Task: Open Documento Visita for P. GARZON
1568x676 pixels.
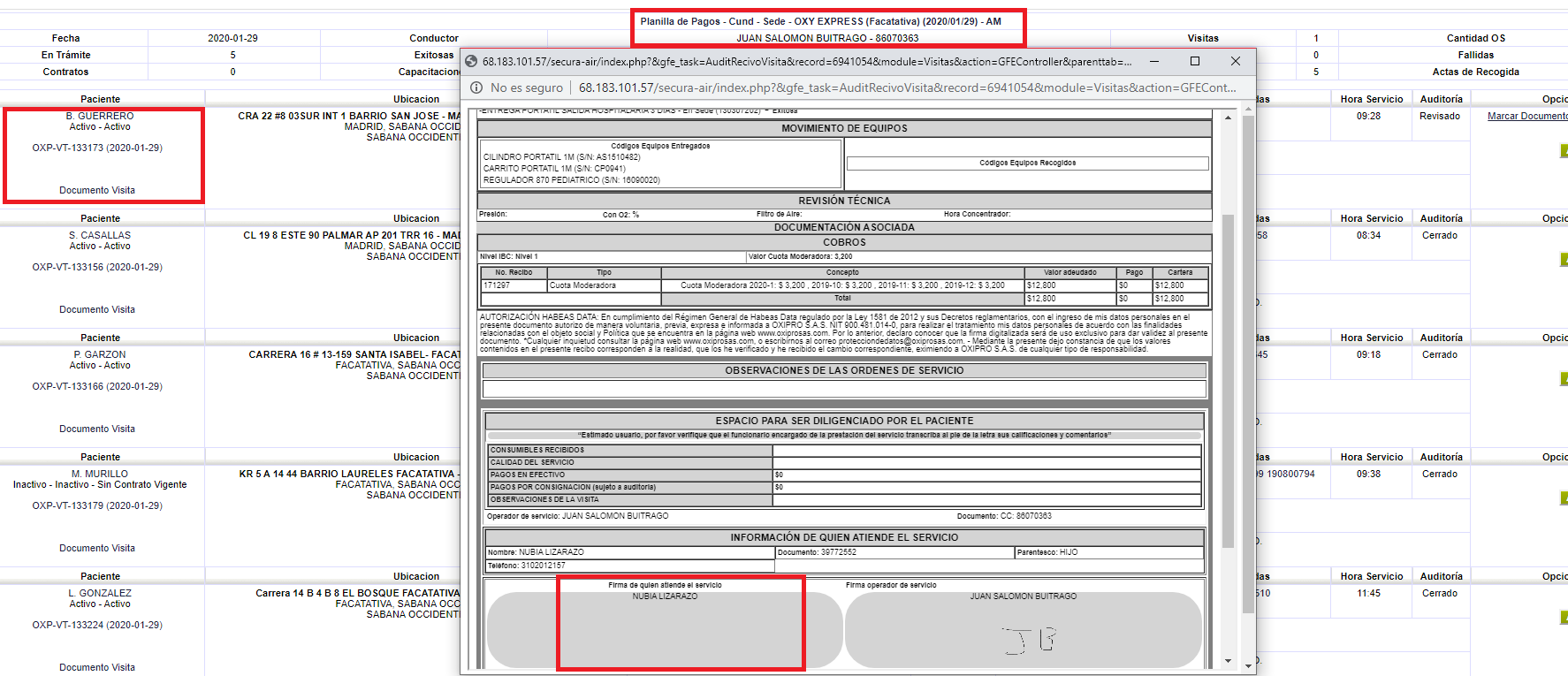Action: 97,429
